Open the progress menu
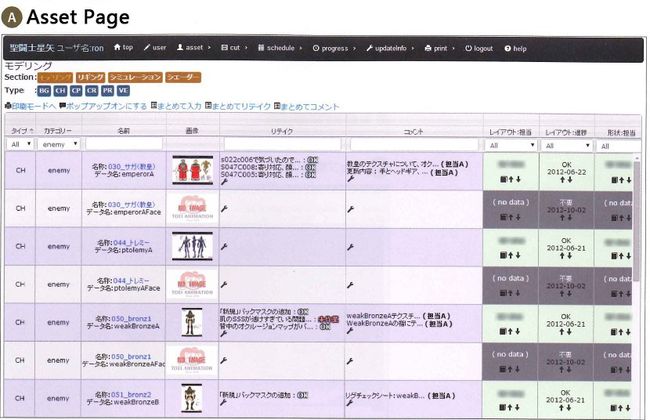The width and height of the screenshot is (650, 420). point(334,49)
